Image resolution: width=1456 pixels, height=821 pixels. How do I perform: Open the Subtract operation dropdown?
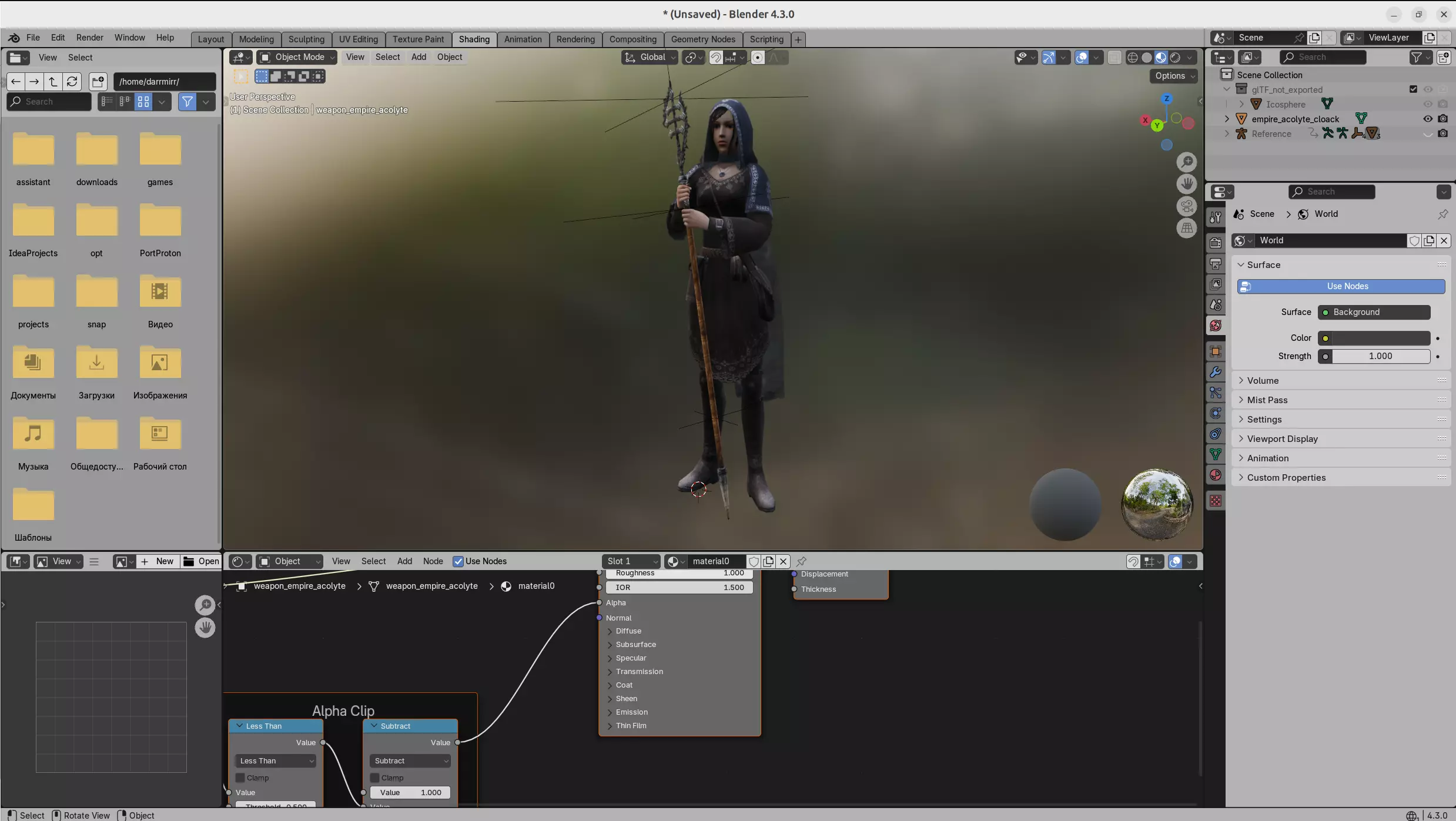pos(411,760)
